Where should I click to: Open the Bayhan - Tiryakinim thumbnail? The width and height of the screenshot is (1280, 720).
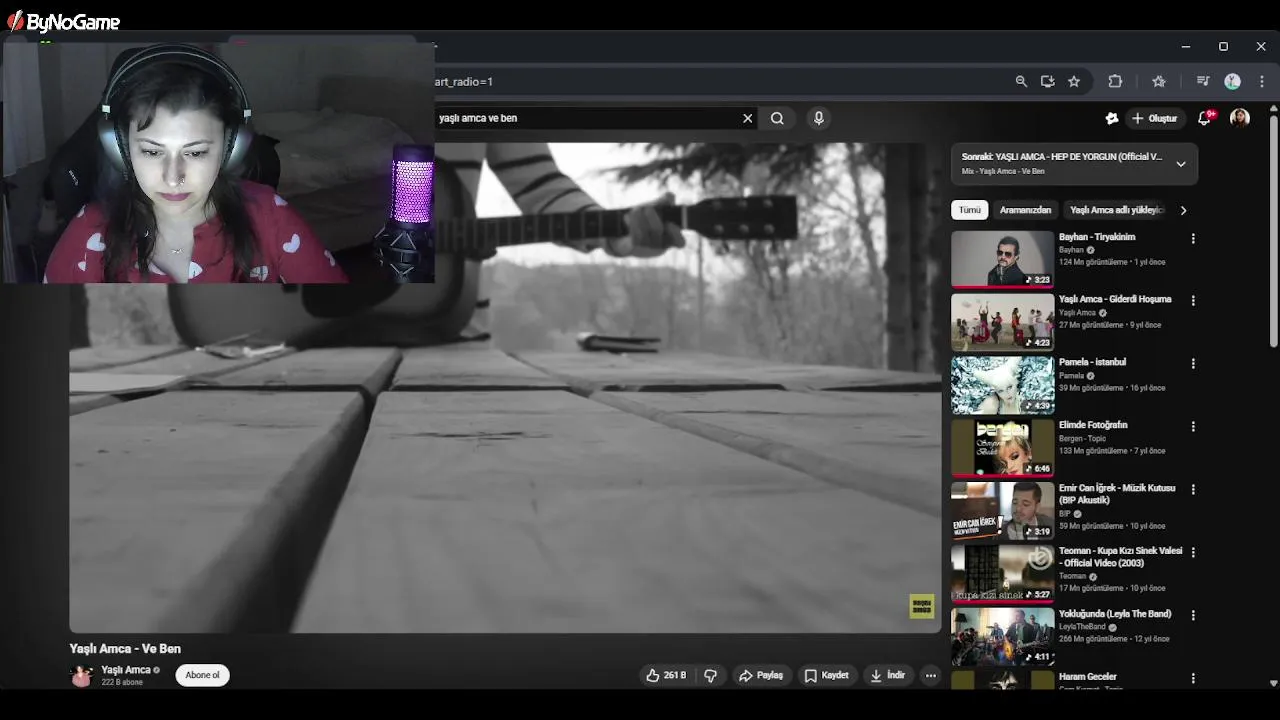[1002, 259]
